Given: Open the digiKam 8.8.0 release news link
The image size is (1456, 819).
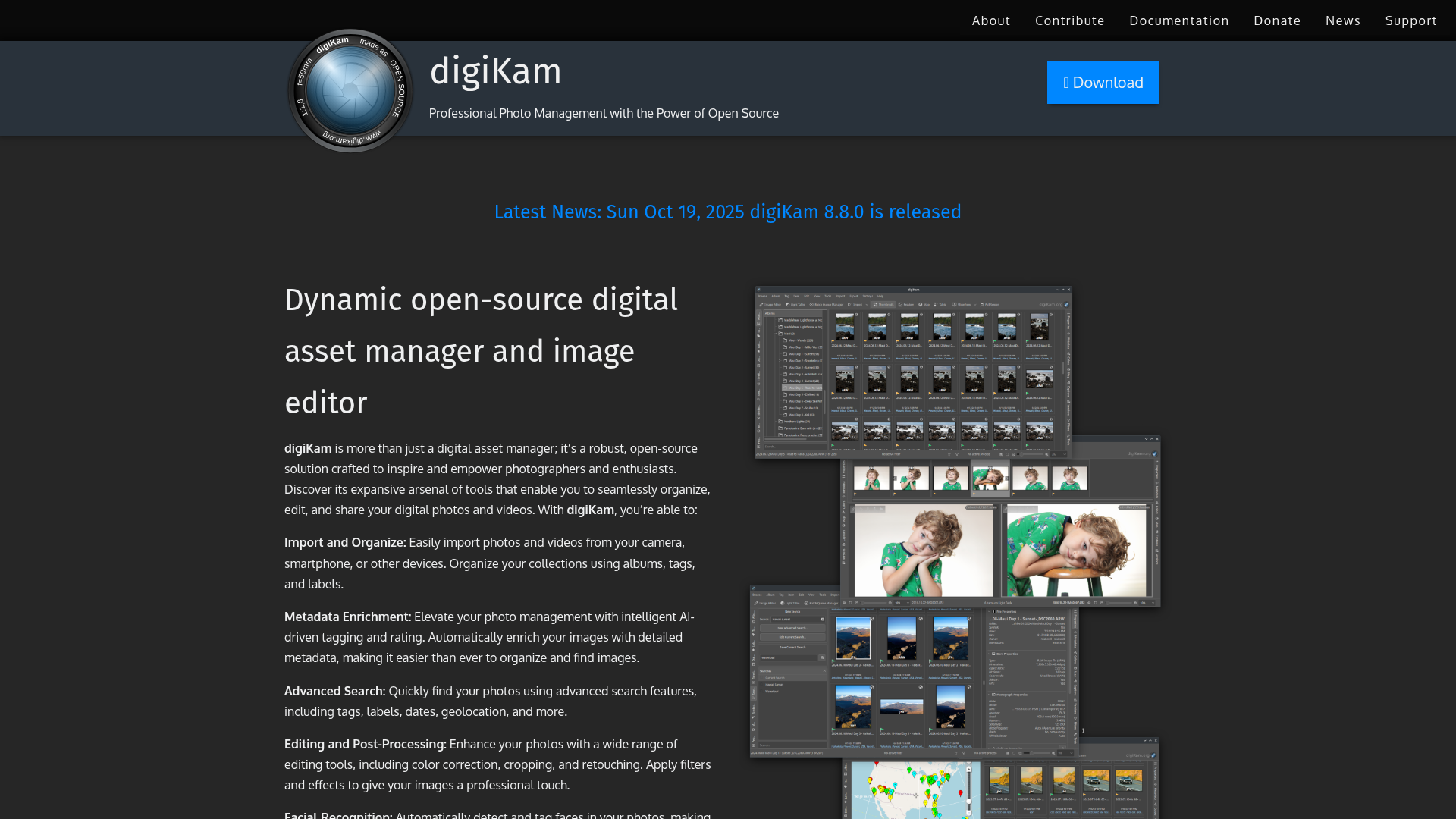Looking at the screenshot, I should tap(727, 212).
